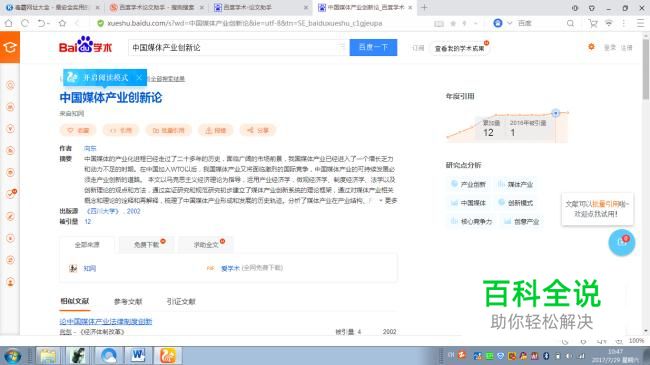The height and width of the screenshot is (365, 650).
Task: Expand abstract with 更多 arrow
Action: [x=389, y=200]
